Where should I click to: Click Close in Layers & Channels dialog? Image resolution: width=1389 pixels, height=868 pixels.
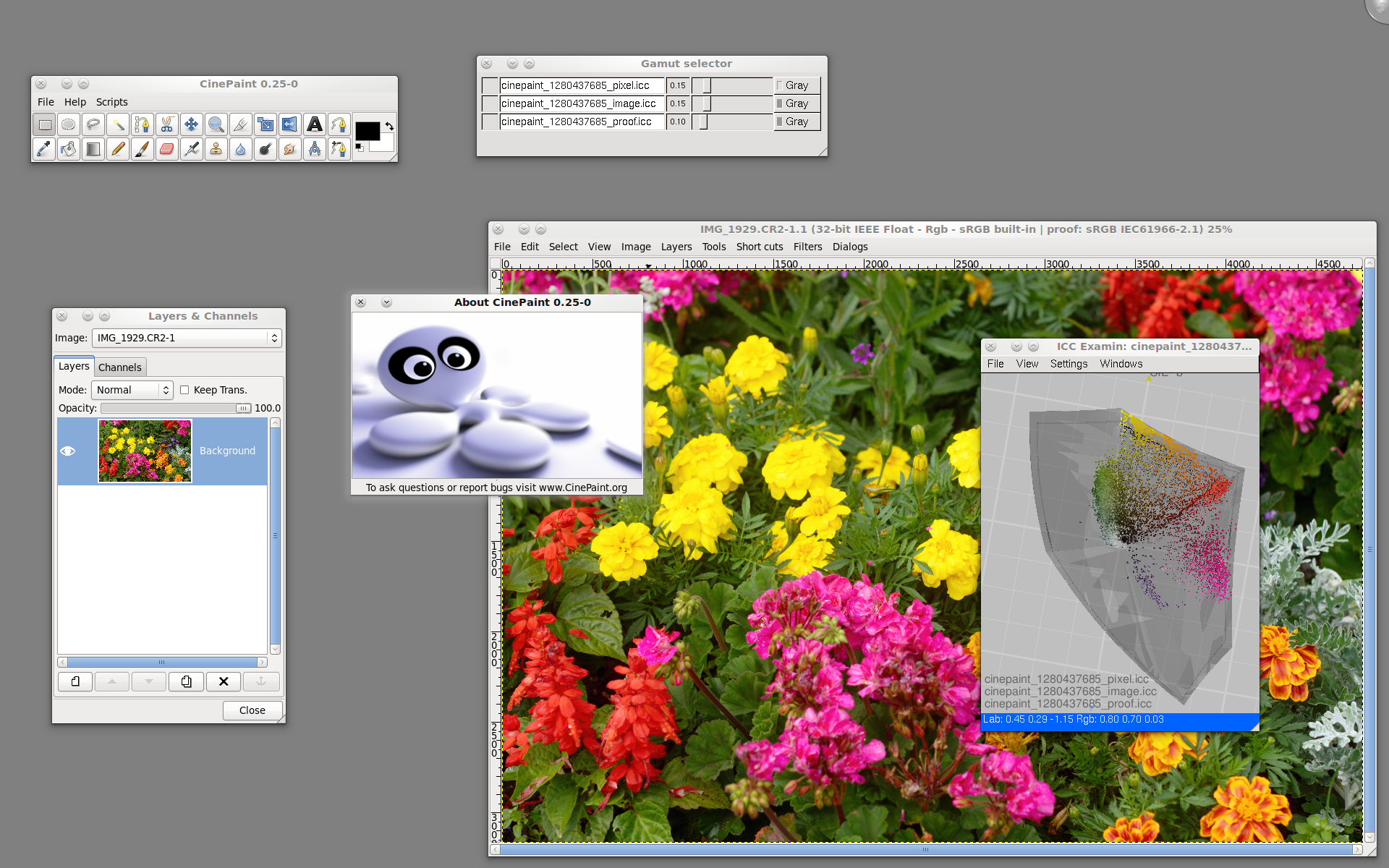click(252, 710)
